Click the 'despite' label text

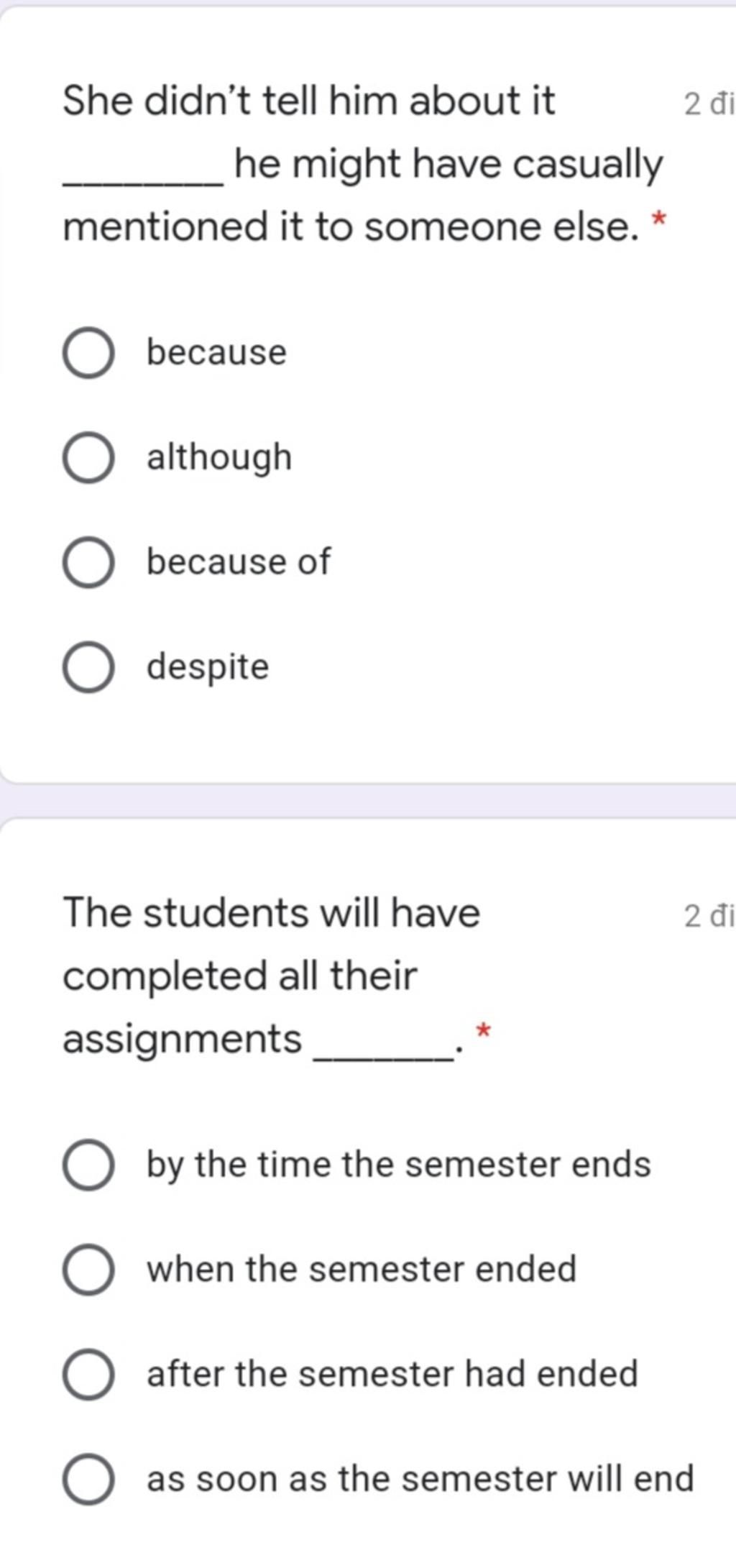208,668
